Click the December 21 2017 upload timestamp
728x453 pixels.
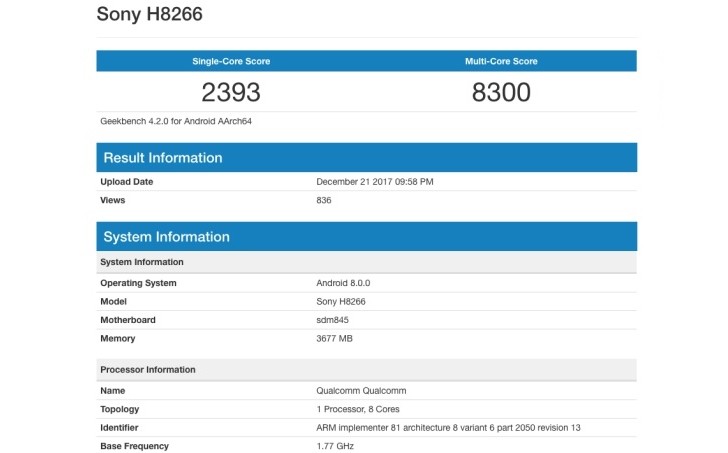click(x=374, y=182)
